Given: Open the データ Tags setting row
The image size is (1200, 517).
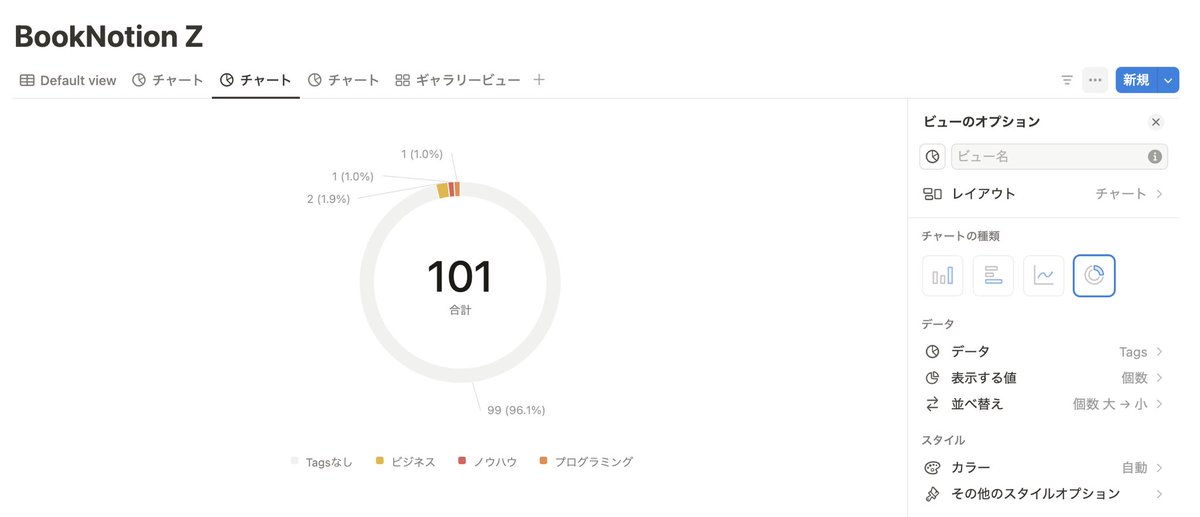Looking at the screenshot, I should 1044,352.
